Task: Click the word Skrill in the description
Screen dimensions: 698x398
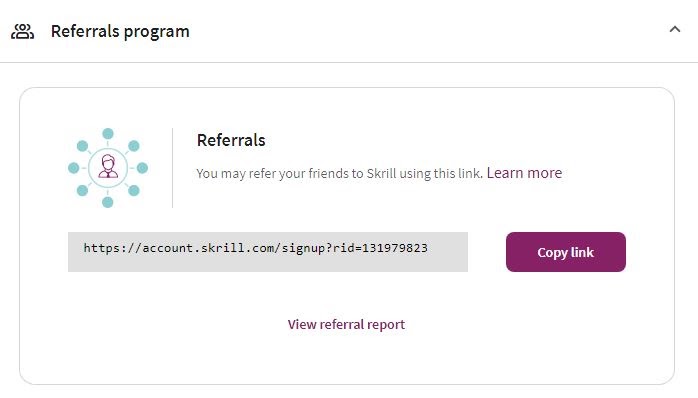Action: pos(381,173)
